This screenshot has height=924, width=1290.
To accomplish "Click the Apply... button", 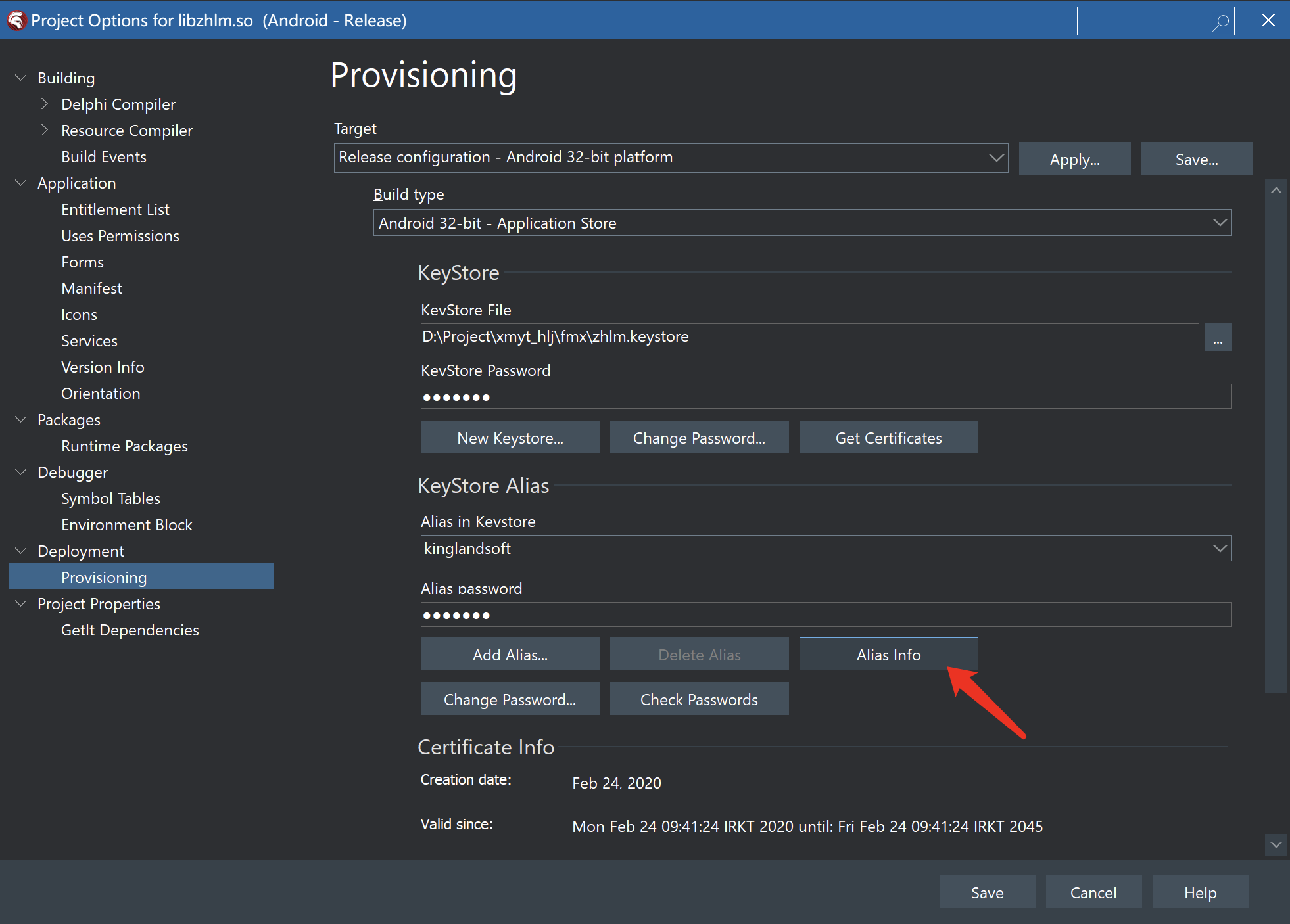I will [1075, 158].
